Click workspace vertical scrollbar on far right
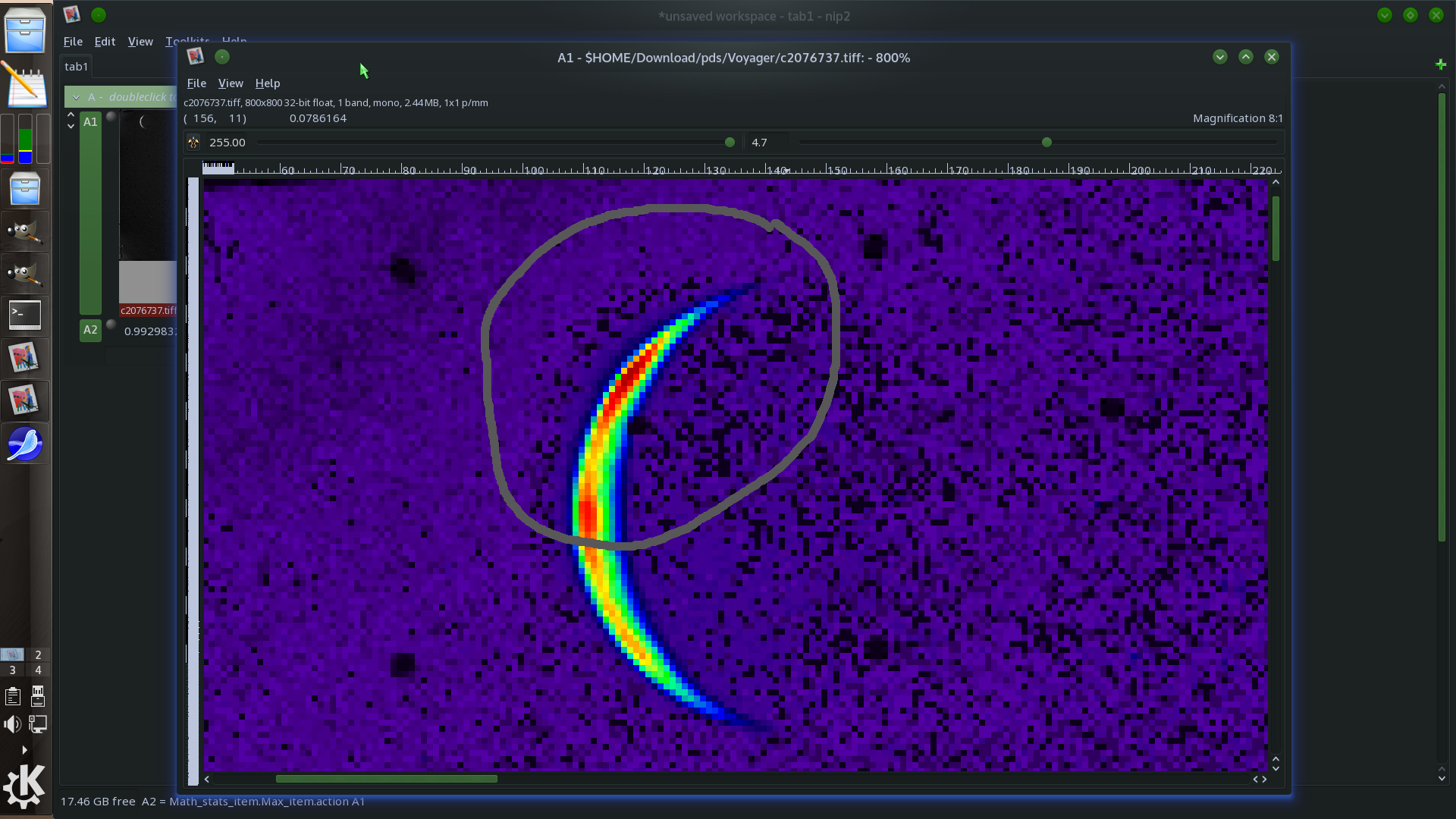The image size is (1456, 819). 1442,317
